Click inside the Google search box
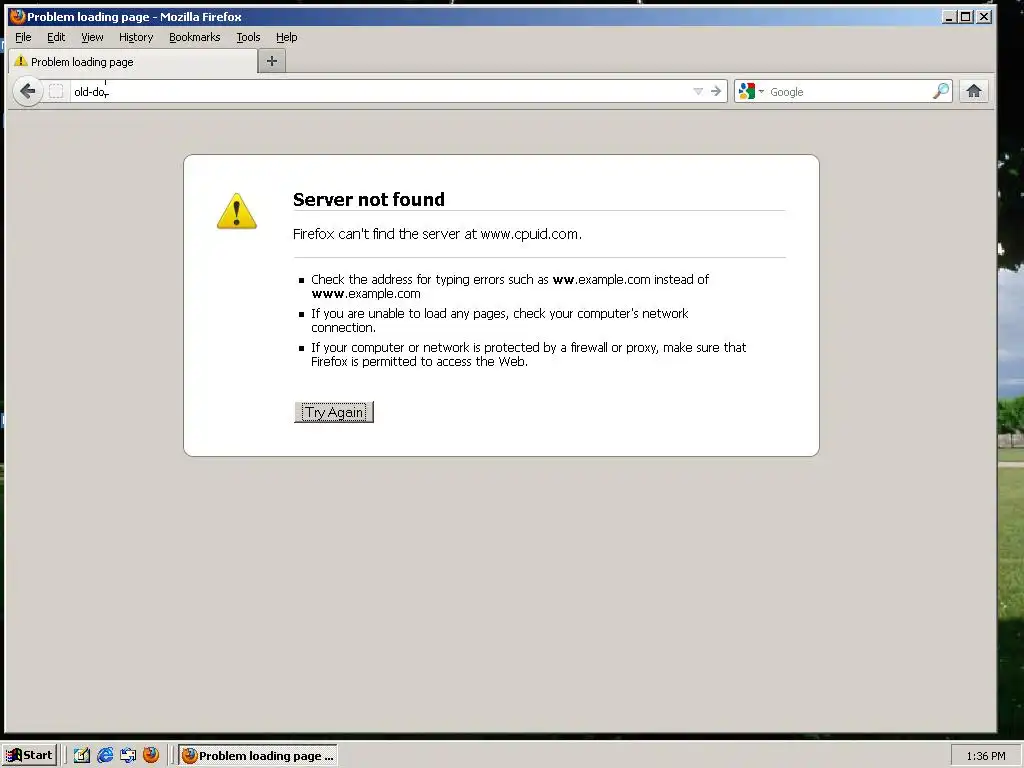Viewport: 1024px width, 768px height. click(x=849, y=91)
